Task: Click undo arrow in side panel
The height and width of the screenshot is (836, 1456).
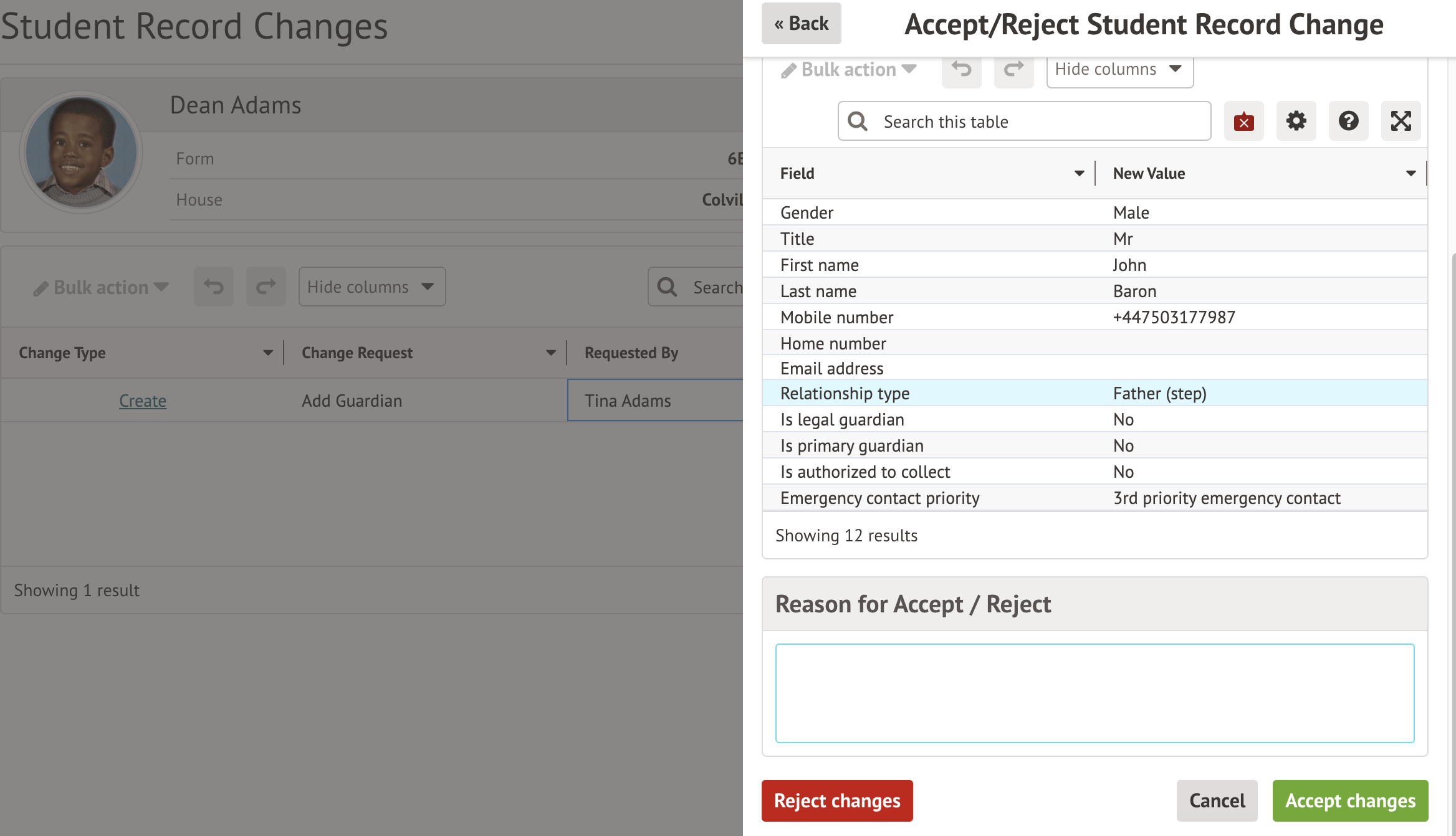Action: point(961,69)
